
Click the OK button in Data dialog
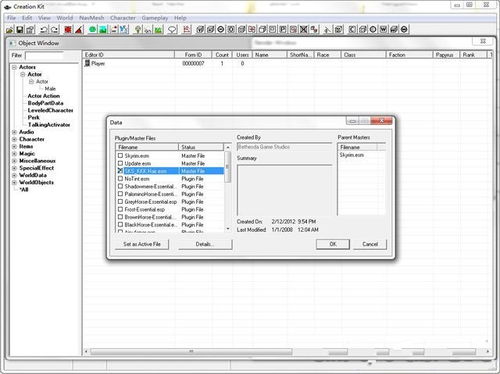tap(333, 244)
